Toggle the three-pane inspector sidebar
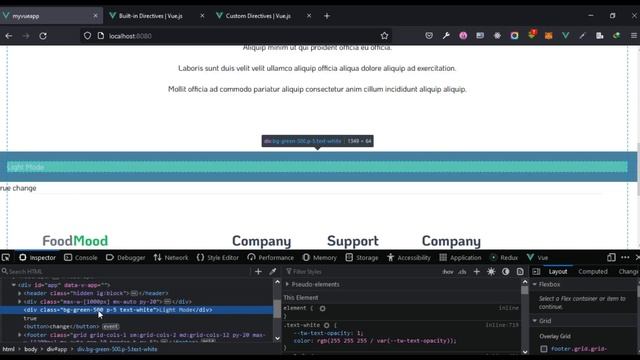The width and height of the screenshot is (640, 360). [536, 271]
